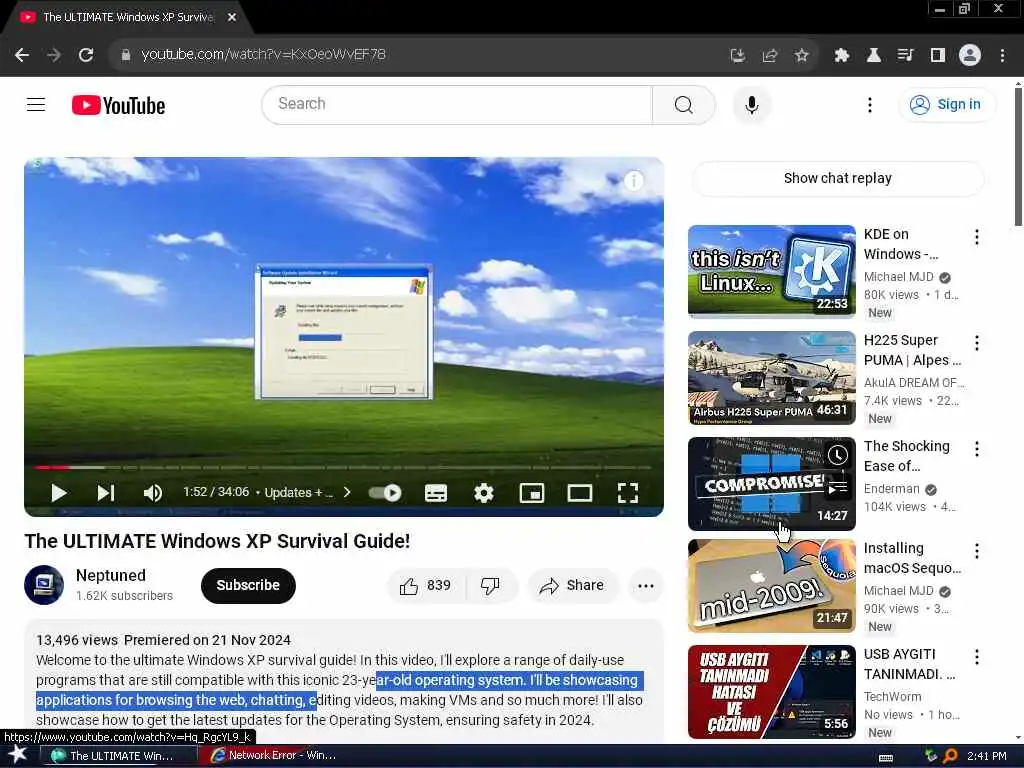Open Installing macOS Sequoia video thumbnail

tap(771, 586)
